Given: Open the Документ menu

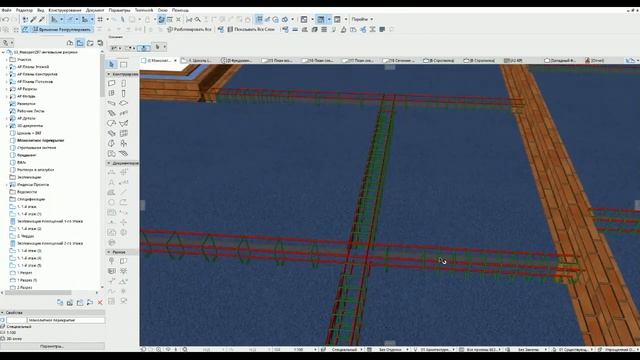Looking at the screenshot, I should tap(95, 10).
